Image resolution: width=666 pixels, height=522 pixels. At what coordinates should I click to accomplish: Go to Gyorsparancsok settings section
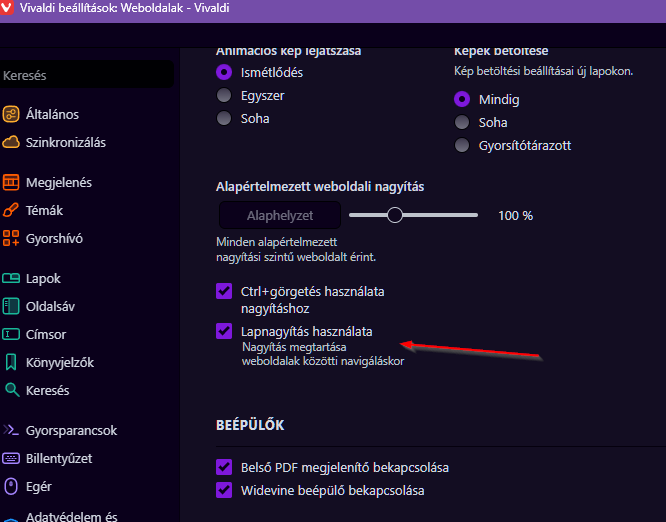click(x=71, y=430)
